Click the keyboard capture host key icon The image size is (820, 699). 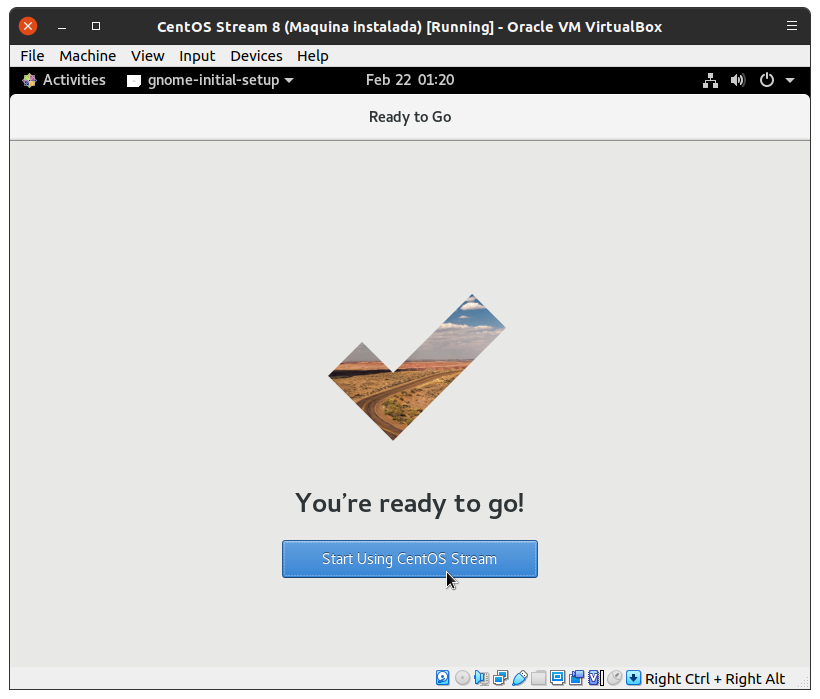tap(633, 678)
